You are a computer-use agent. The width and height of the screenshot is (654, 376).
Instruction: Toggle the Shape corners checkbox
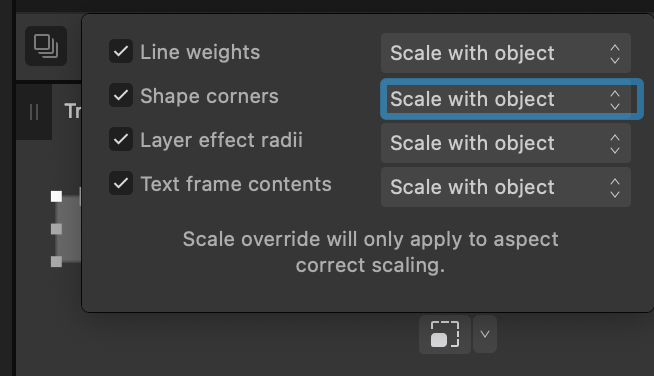click(x=121, y=95)
